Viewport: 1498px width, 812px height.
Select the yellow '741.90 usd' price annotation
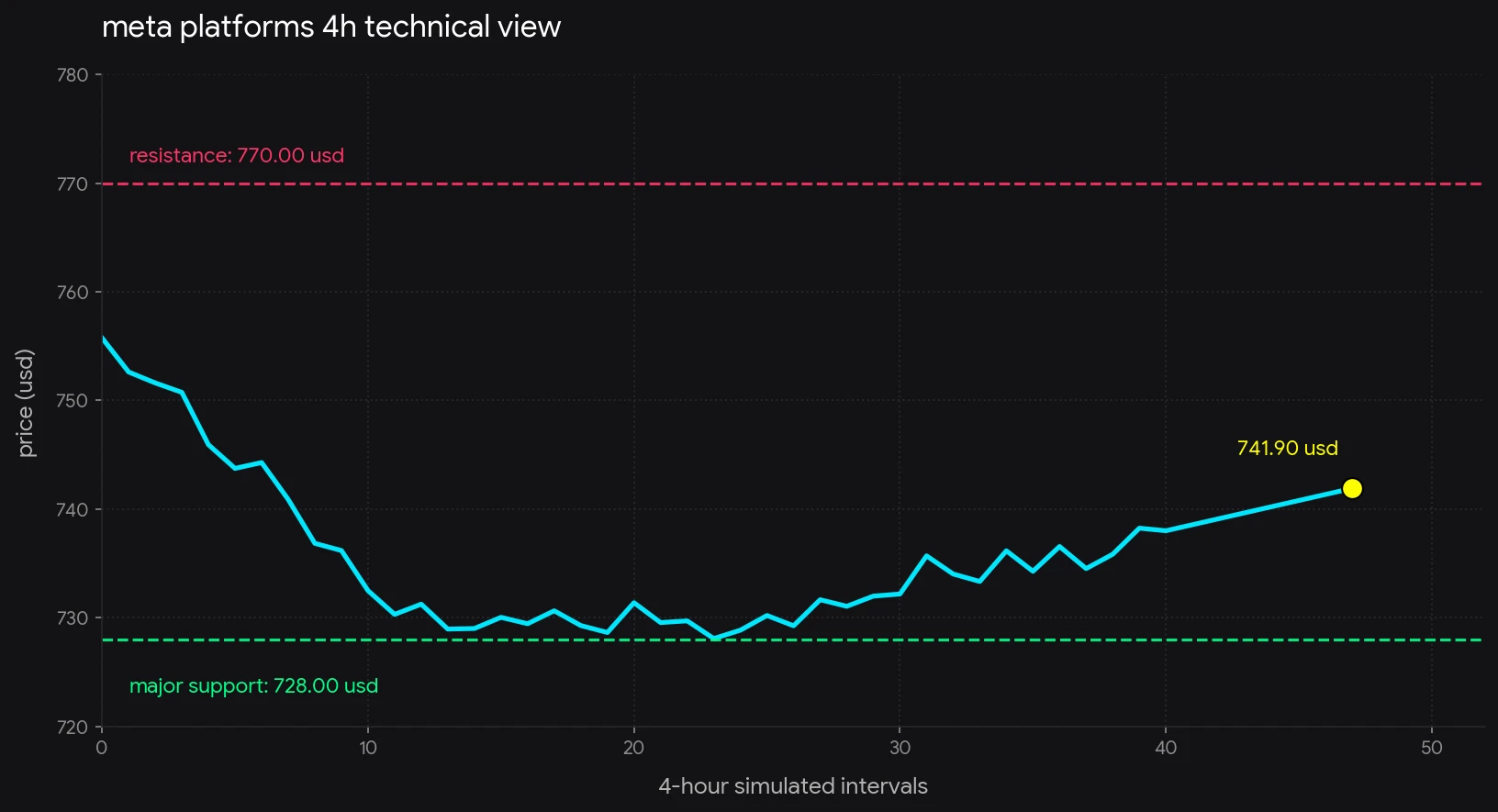point(1288,448)
